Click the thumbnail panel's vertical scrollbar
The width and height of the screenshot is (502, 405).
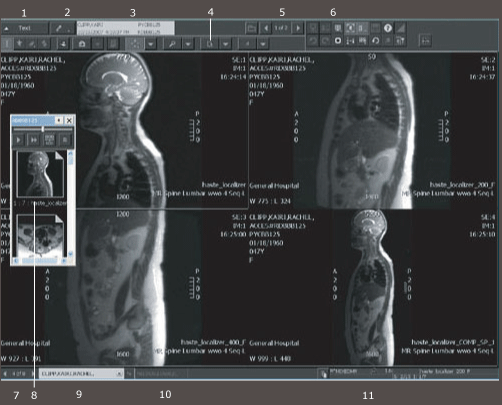[x=70, y=204]
